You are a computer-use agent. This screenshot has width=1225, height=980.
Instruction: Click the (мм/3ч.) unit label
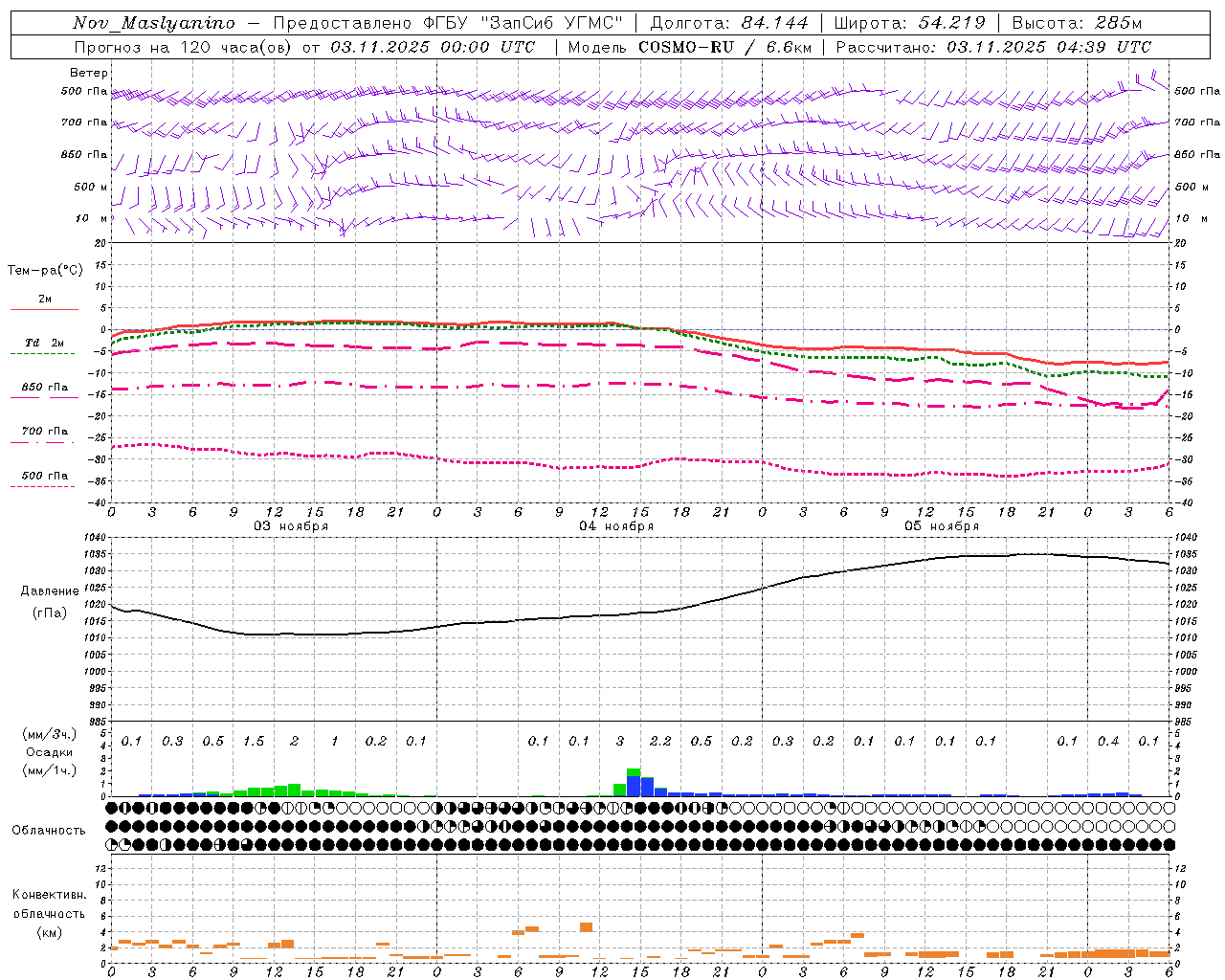(x=51, y=734)
